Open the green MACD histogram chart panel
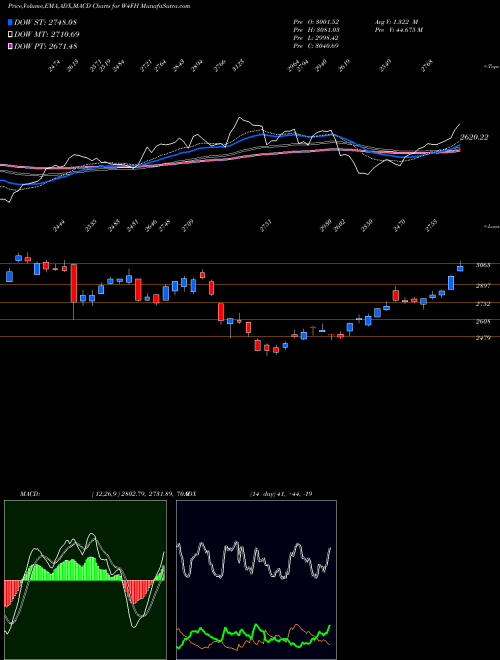The width and height of the screenshot is (500, 660). (85, 580)
